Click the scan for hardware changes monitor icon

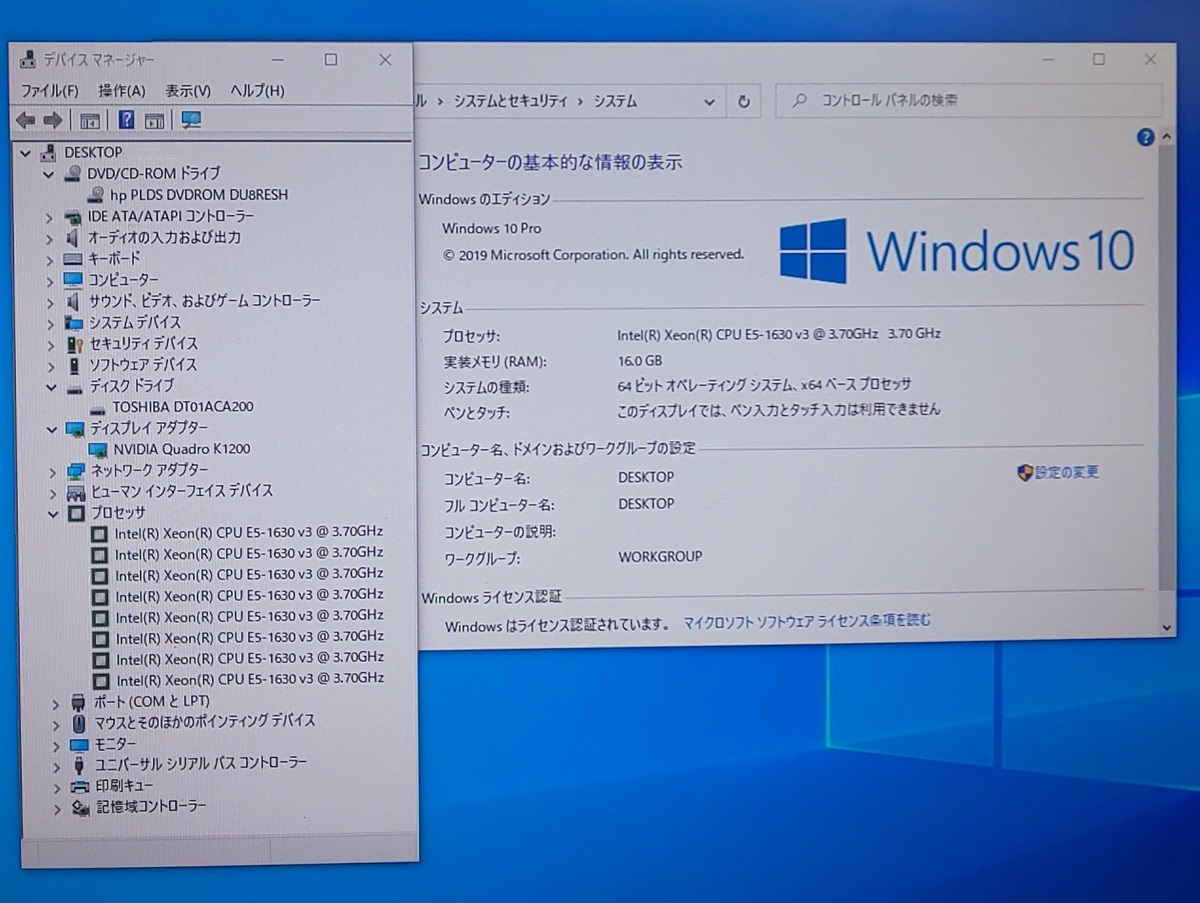point(191,120)
